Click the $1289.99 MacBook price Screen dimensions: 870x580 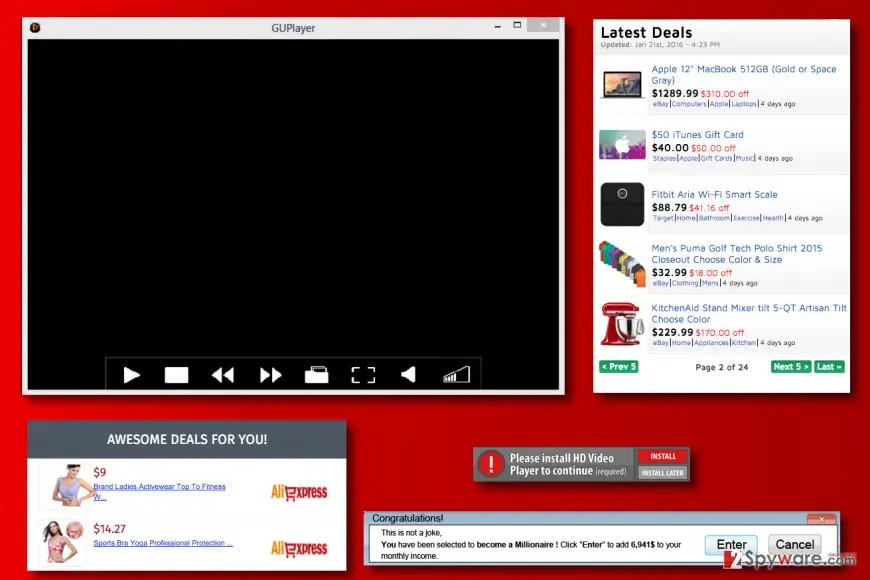[x=675, y=93]
